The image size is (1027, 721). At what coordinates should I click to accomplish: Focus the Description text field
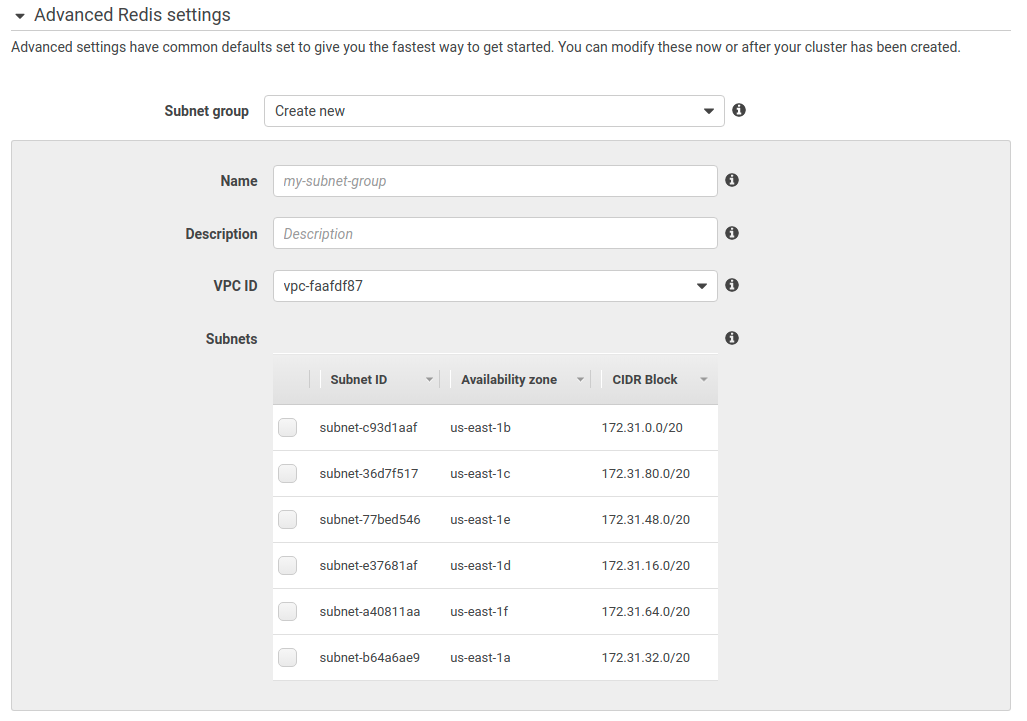[x=494, y=234]
